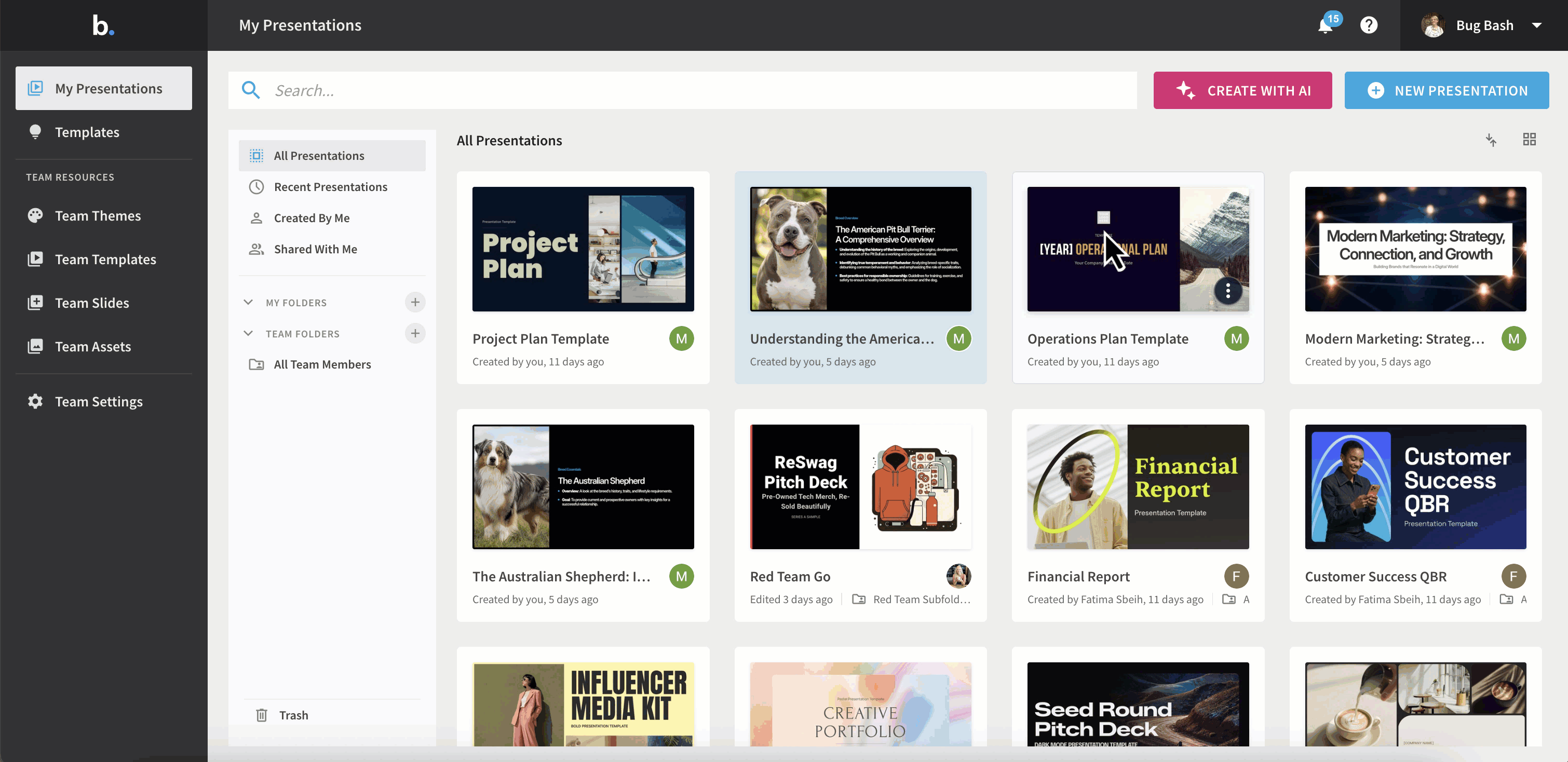
Task: Open the Financial Report thumbnail
Action: [1138, 487]
